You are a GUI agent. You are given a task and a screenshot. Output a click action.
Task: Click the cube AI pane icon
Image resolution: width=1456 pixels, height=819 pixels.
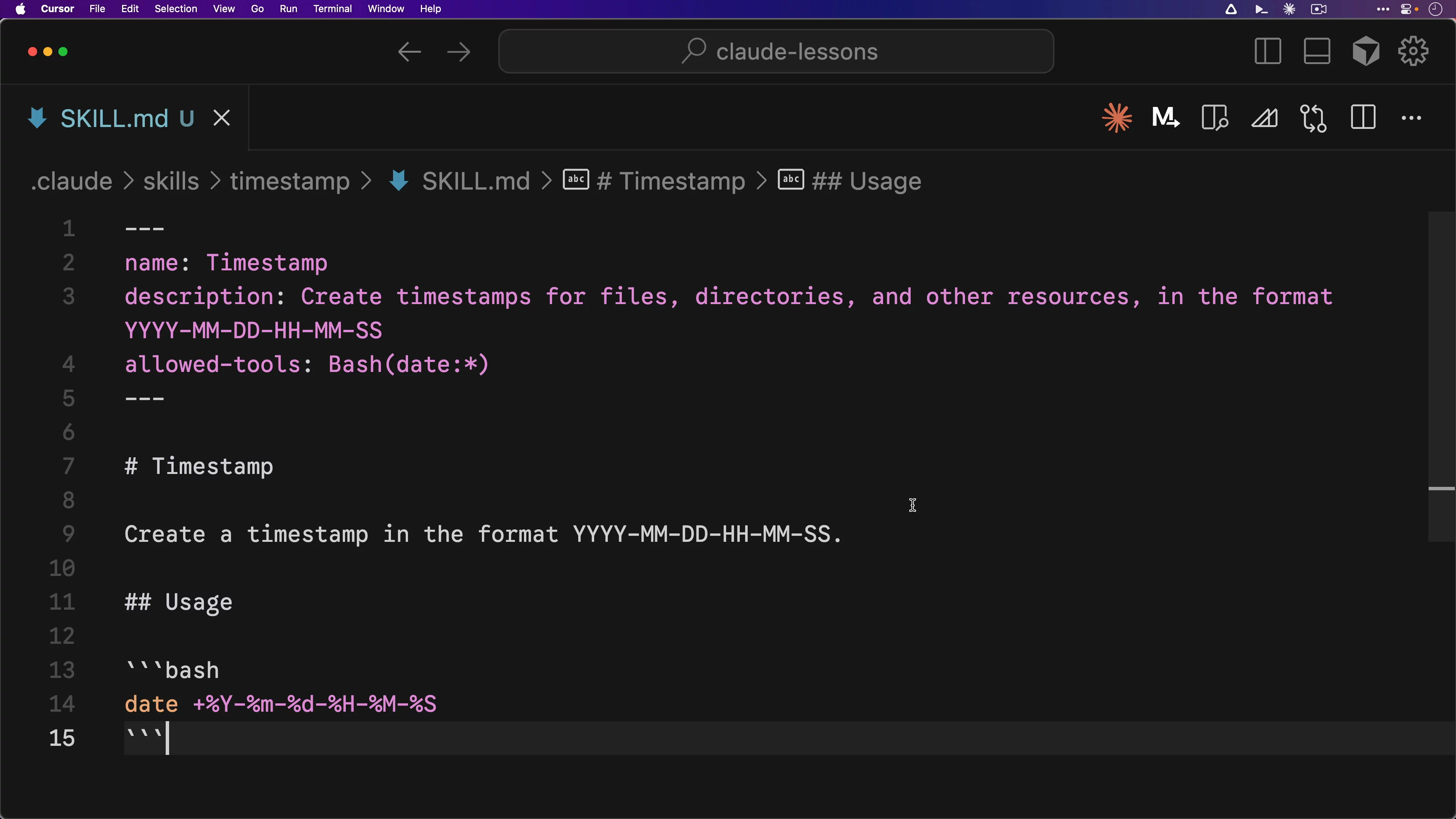[1365, 52]
